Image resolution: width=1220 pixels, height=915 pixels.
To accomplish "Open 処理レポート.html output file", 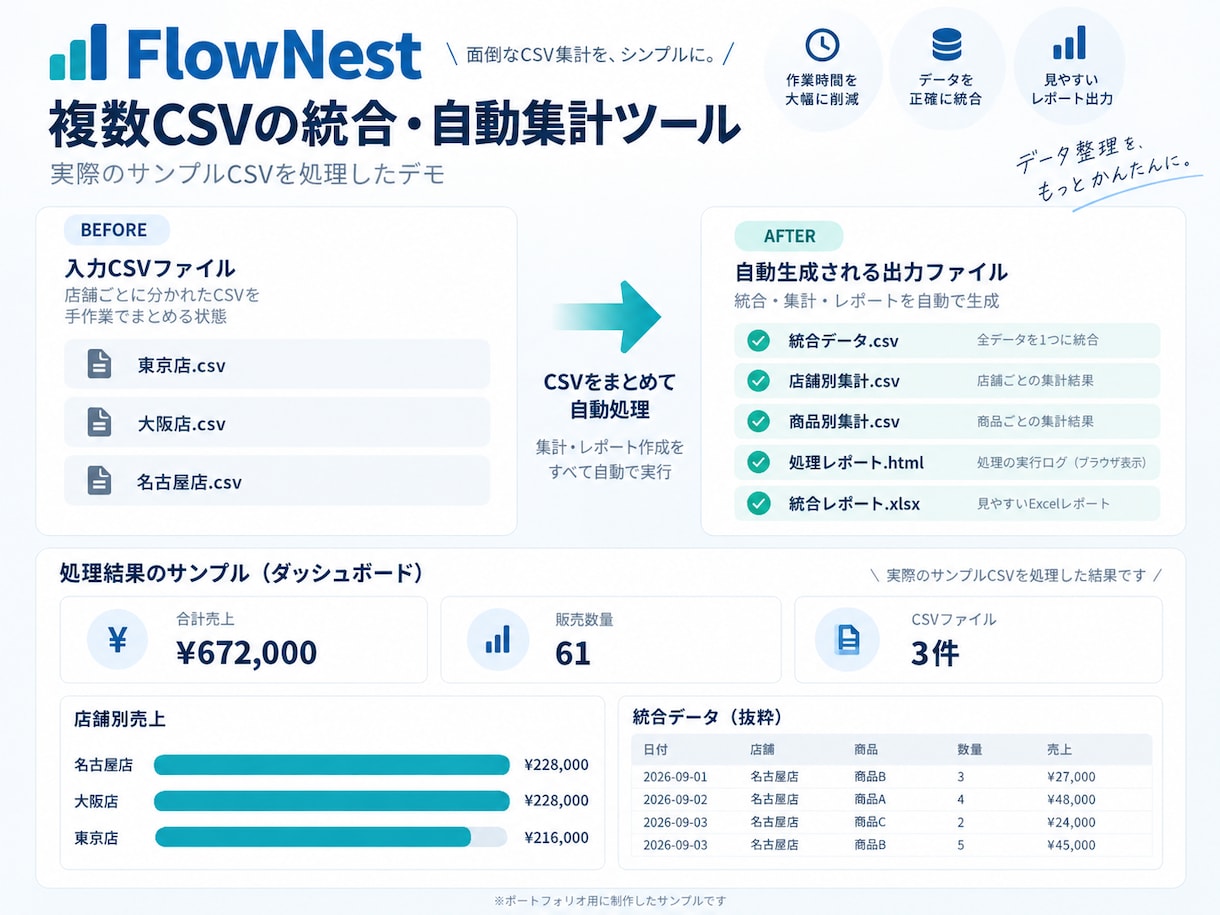I will tap(947, 462).
